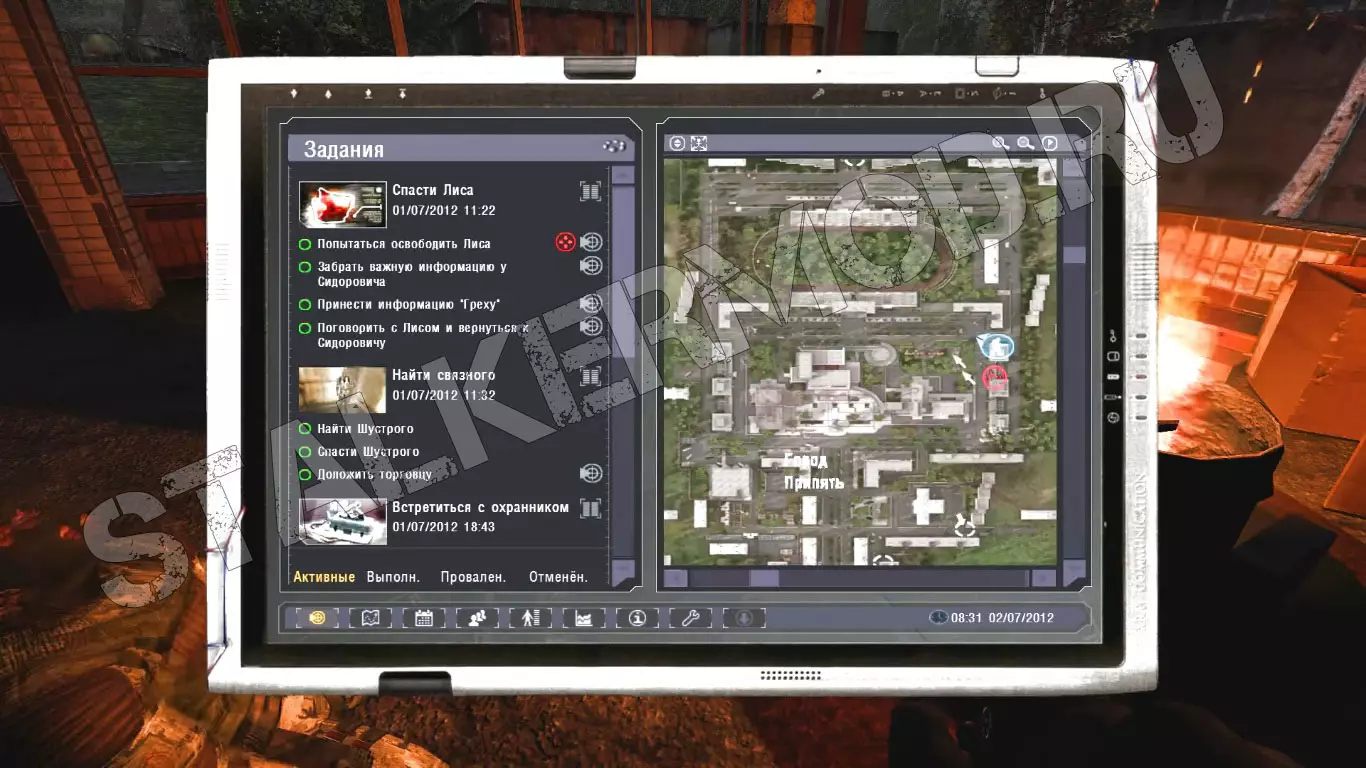
Task: Open the rankings person icon in the bottom bar
Action: point(530,618)
